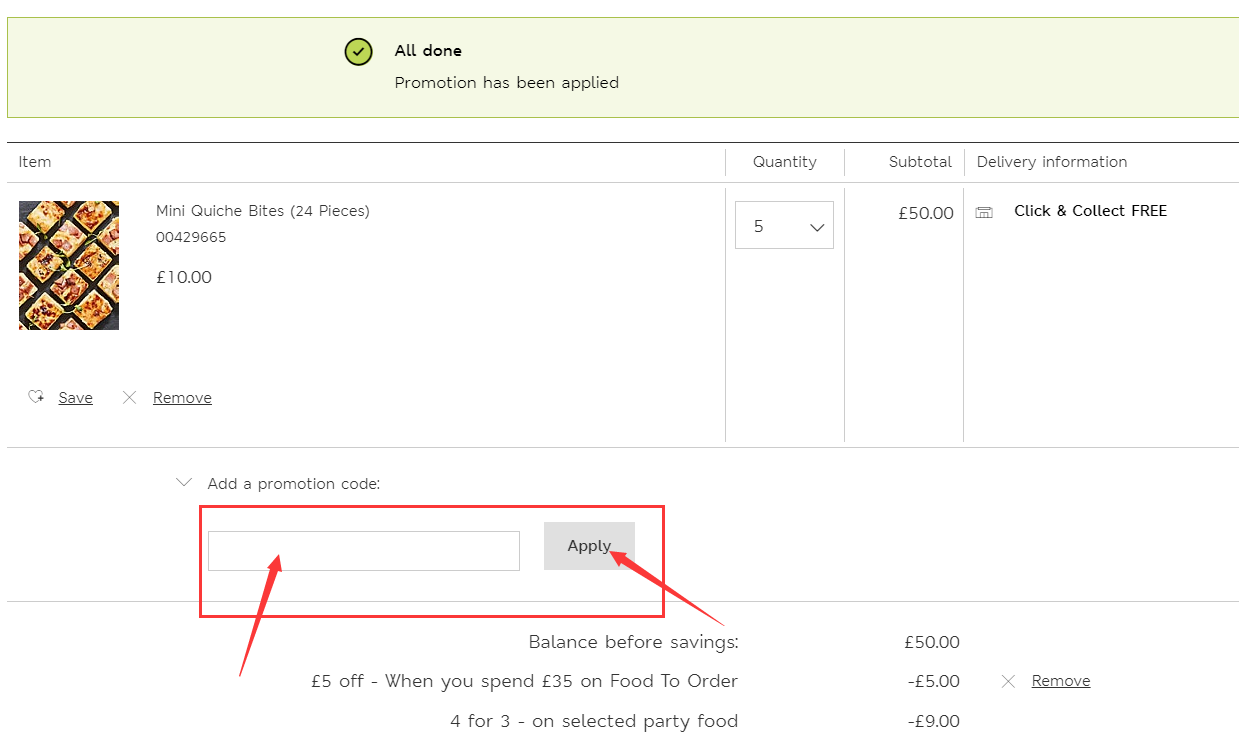Click the heart icon beside Save
Viewport: 1239px width, 737px height.
(x=36, y=397)
